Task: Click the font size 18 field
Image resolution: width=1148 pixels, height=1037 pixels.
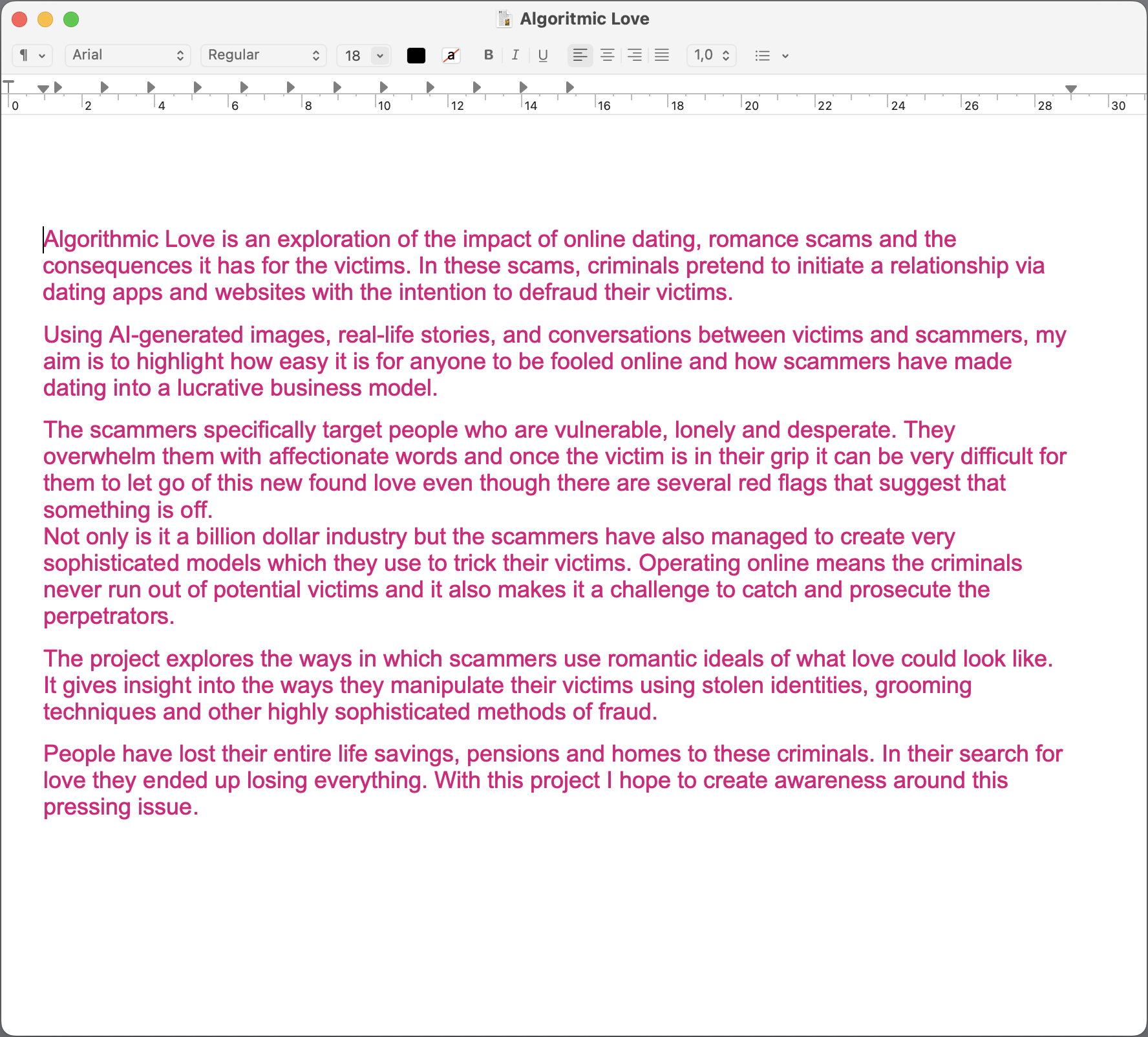Action: point(354,56)
